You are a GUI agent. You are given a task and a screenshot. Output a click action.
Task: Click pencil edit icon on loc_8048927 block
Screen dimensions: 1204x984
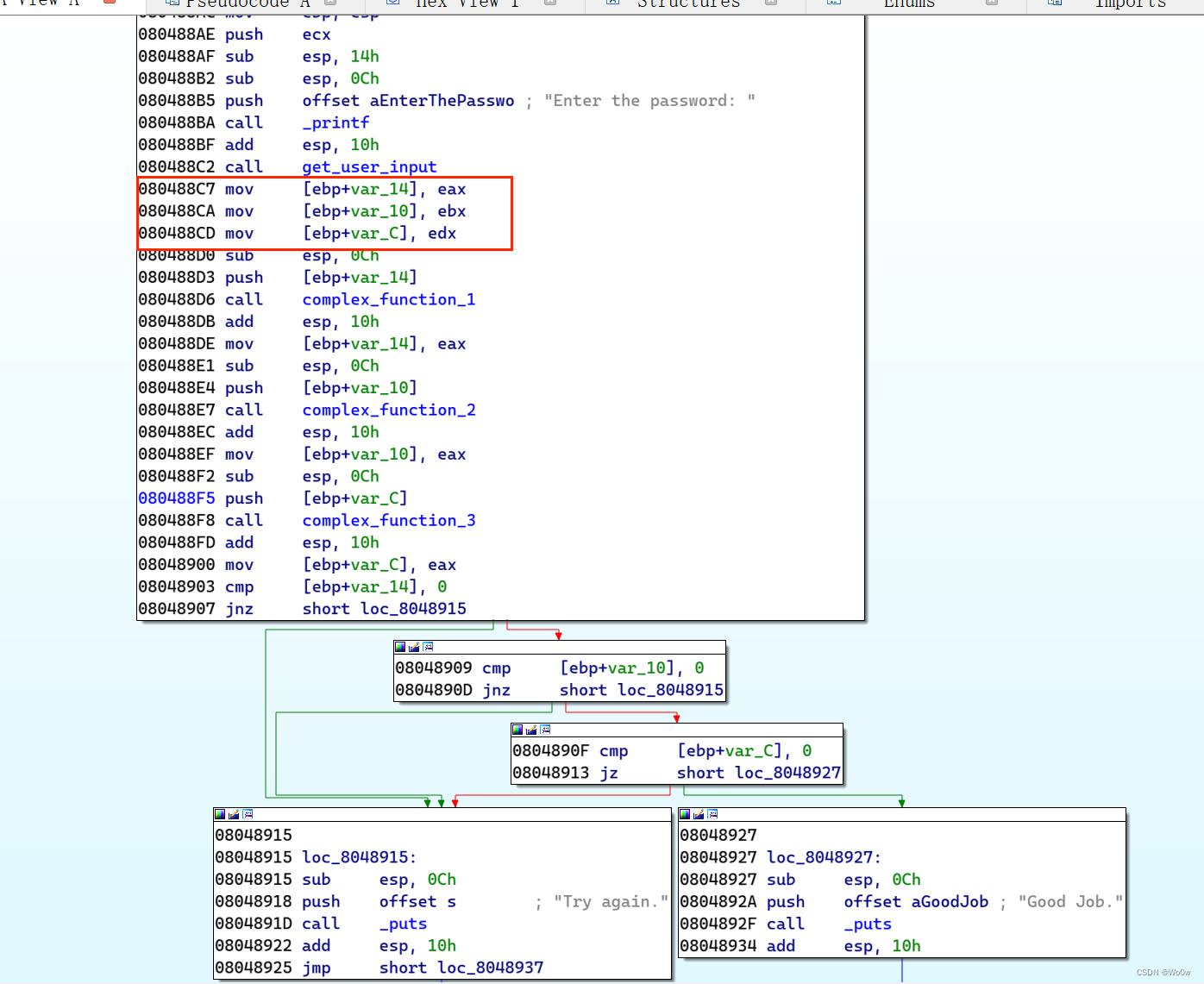[699, 814]
